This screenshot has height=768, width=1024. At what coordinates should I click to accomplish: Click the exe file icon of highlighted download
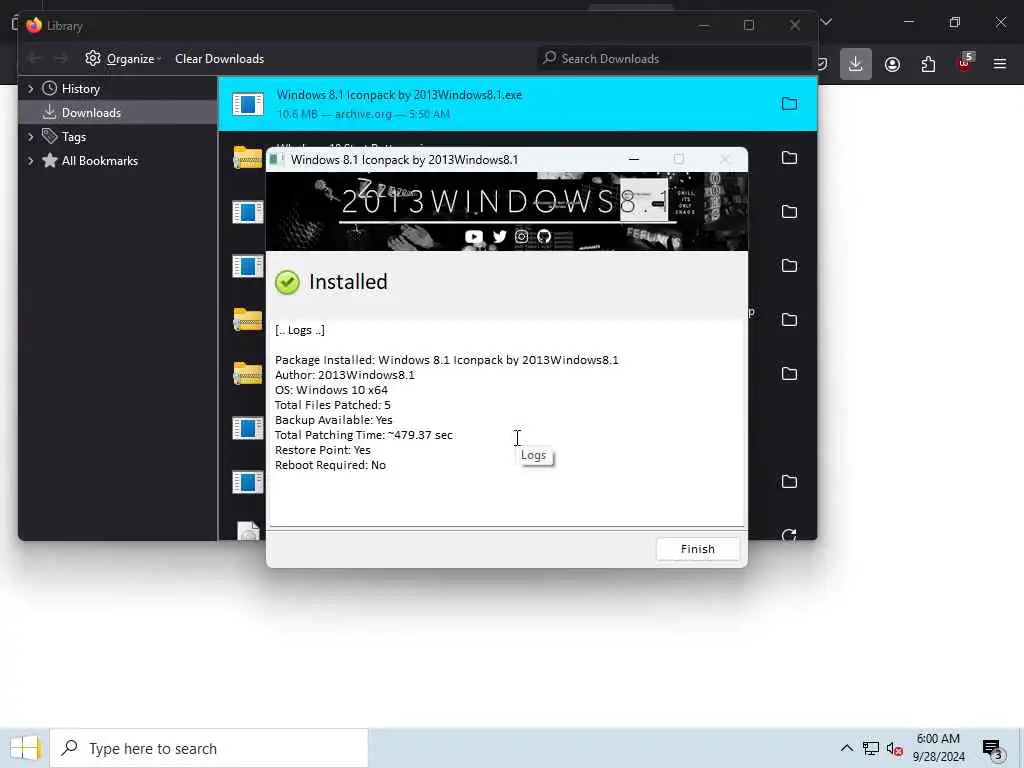(248, 104)
